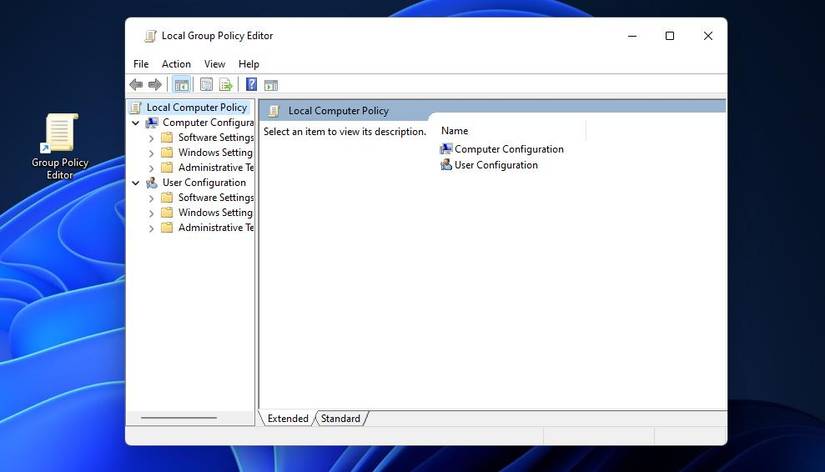Collapse the Computer Configuration tree node
Viewport: 825px width, 472px height.
point(136,123)
